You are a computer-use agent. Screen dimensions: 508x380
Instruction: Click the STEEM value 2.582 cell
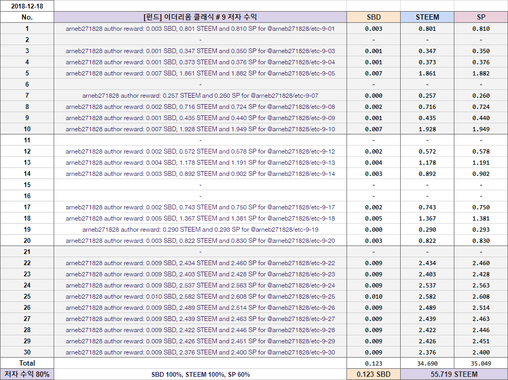pyautogui.click(x=427, y=297)
